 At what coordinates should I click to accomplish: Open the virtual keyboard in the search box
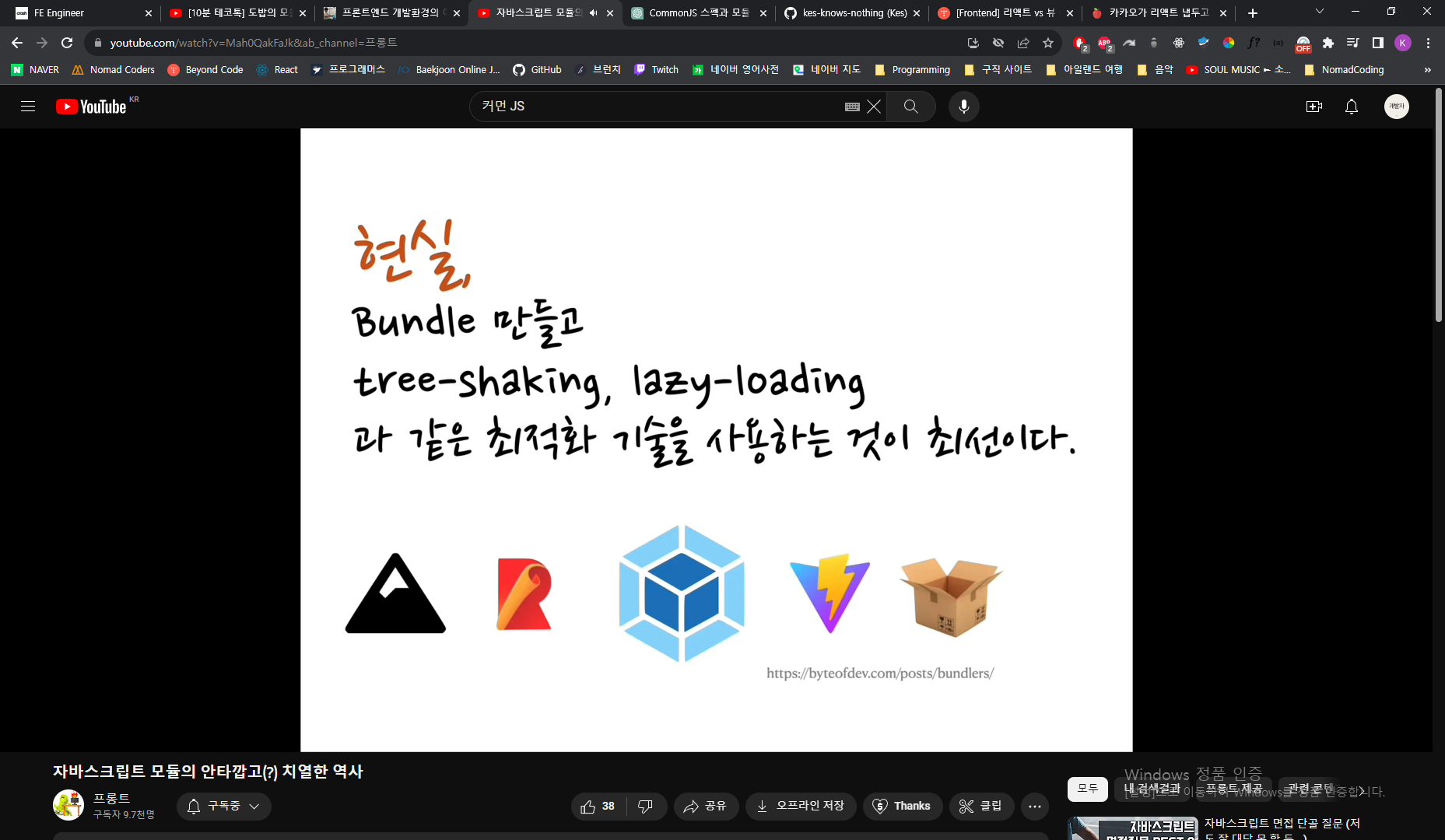pyautogui.click(x=852, y=107)
